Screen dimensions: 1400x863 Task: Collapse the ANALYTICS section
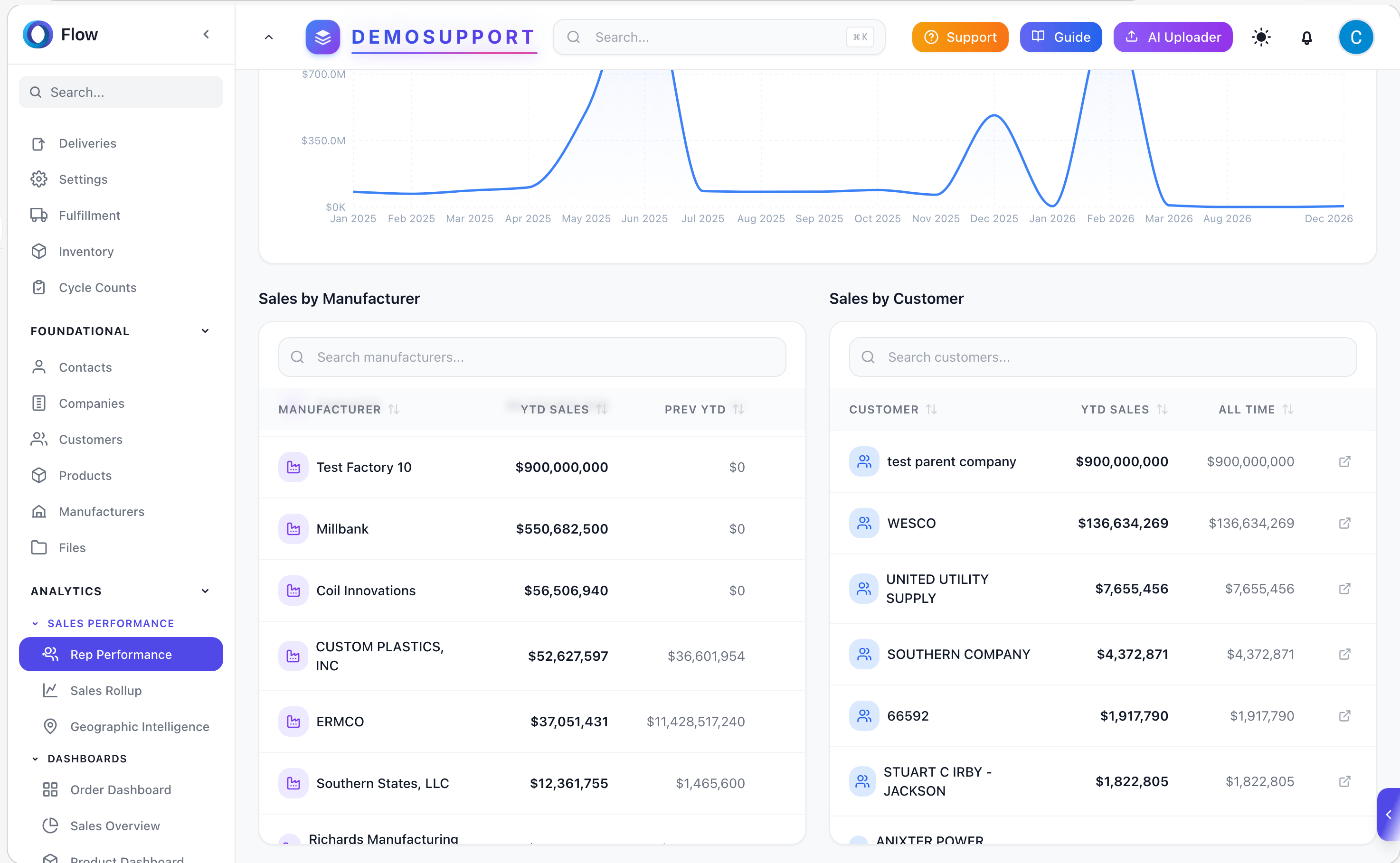click(205, 591)
